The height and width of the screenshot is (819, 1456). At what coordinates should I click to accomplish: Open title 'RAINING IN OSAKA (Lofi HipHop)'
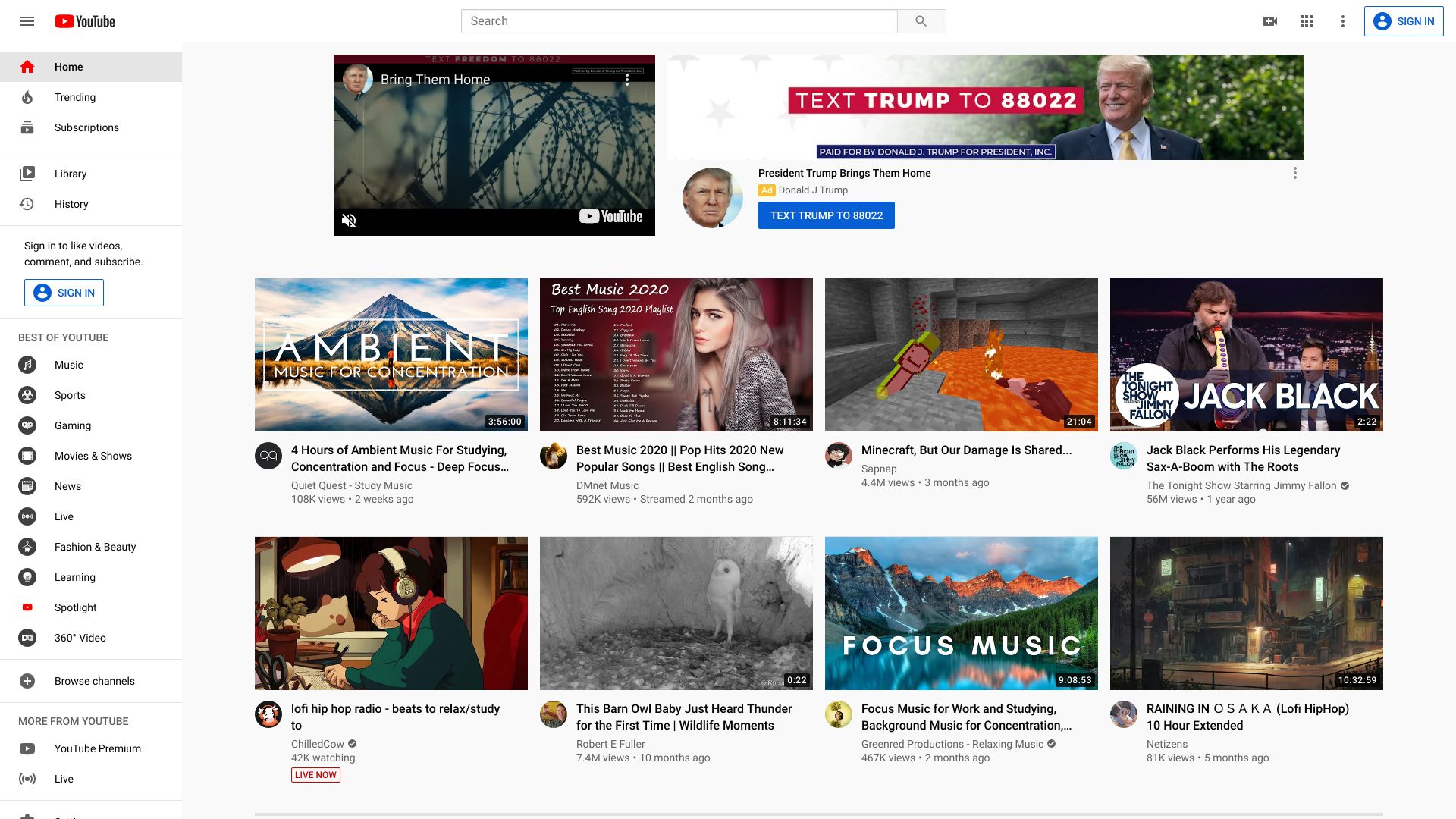1247,717
